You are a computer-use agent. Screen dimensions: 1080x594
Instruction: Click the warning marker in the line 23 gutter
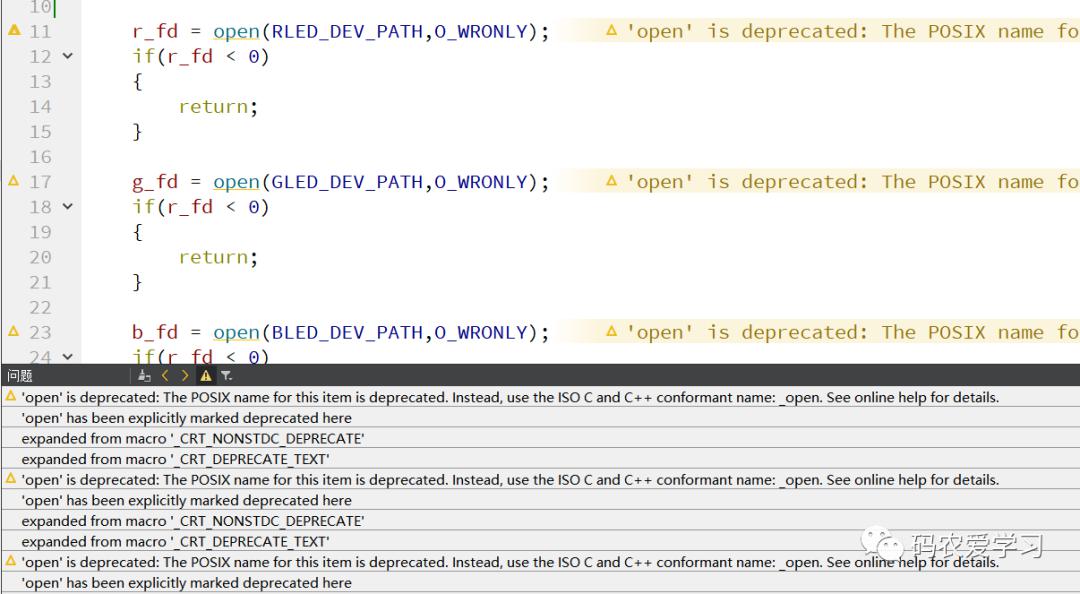[x=14, y=331]
